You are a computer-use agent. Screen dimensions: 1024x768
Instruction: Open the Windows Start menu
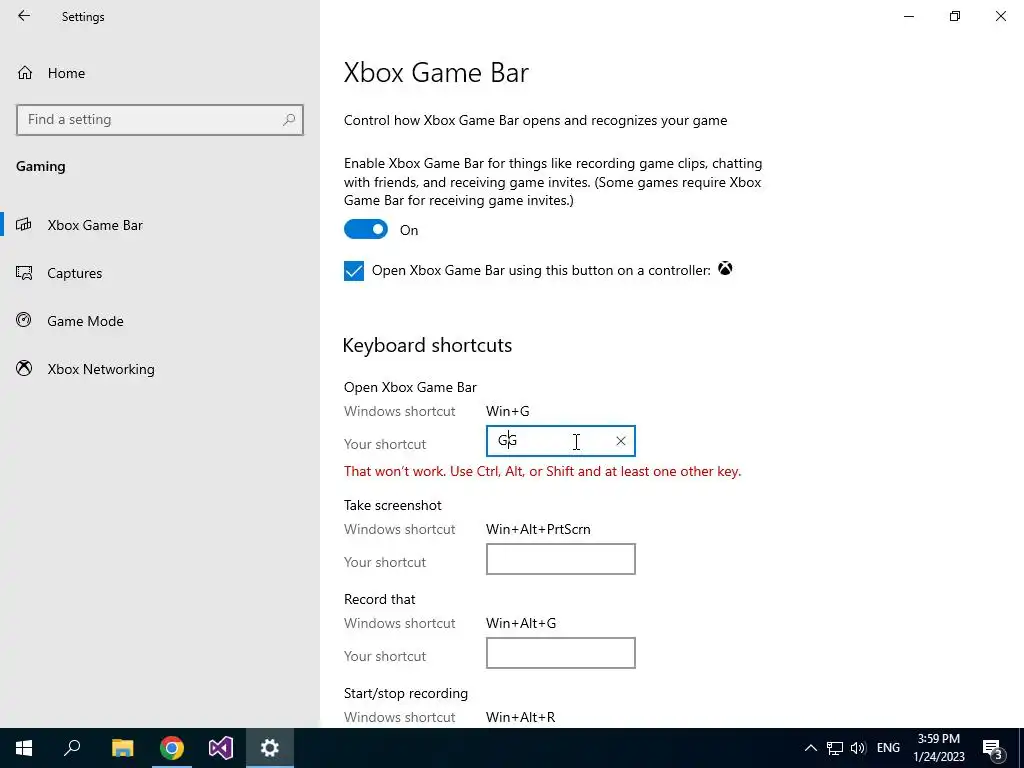coord(24,748)
